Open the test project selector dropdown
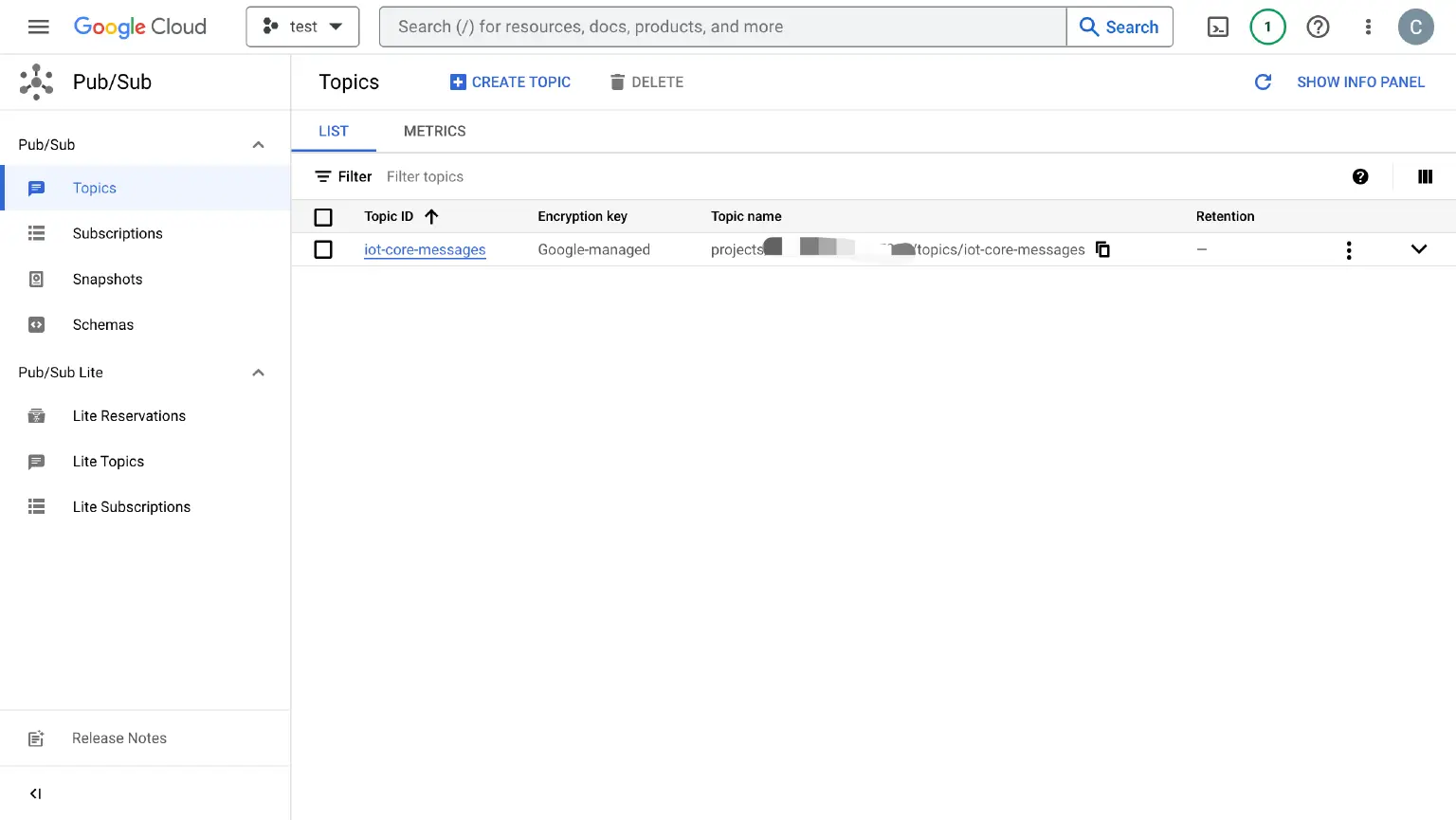This screenshot has width=1456, height=820. pyautogui.click(x=302, y=27)
